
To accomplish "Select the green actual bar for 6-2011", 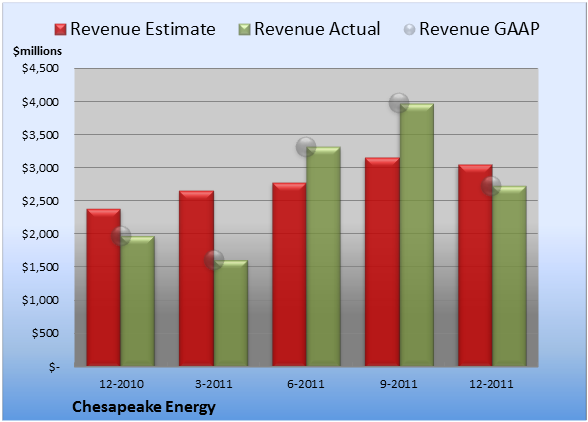I will pos(323,257).
